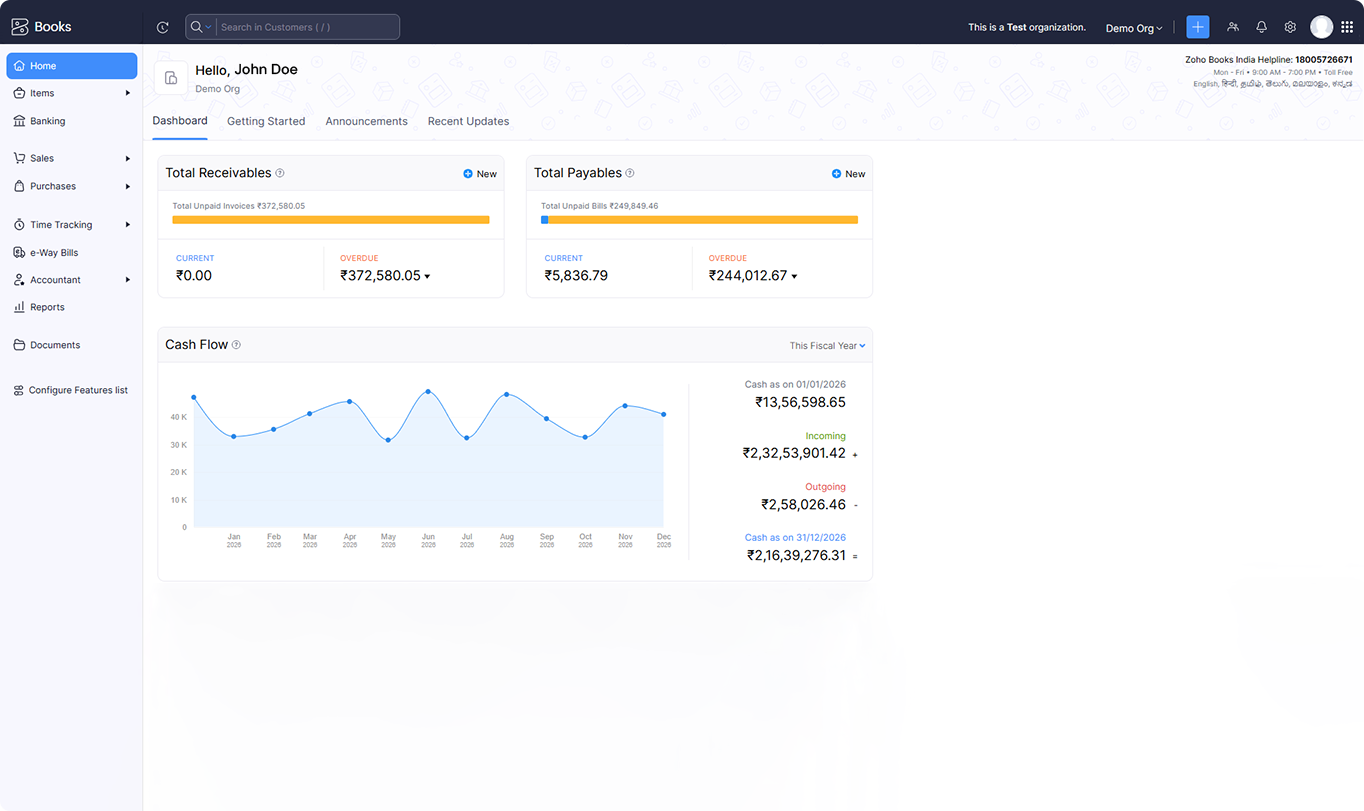
Task: Click the Total Unpaid Invoices progress bar
Action: tap(330, 220)
